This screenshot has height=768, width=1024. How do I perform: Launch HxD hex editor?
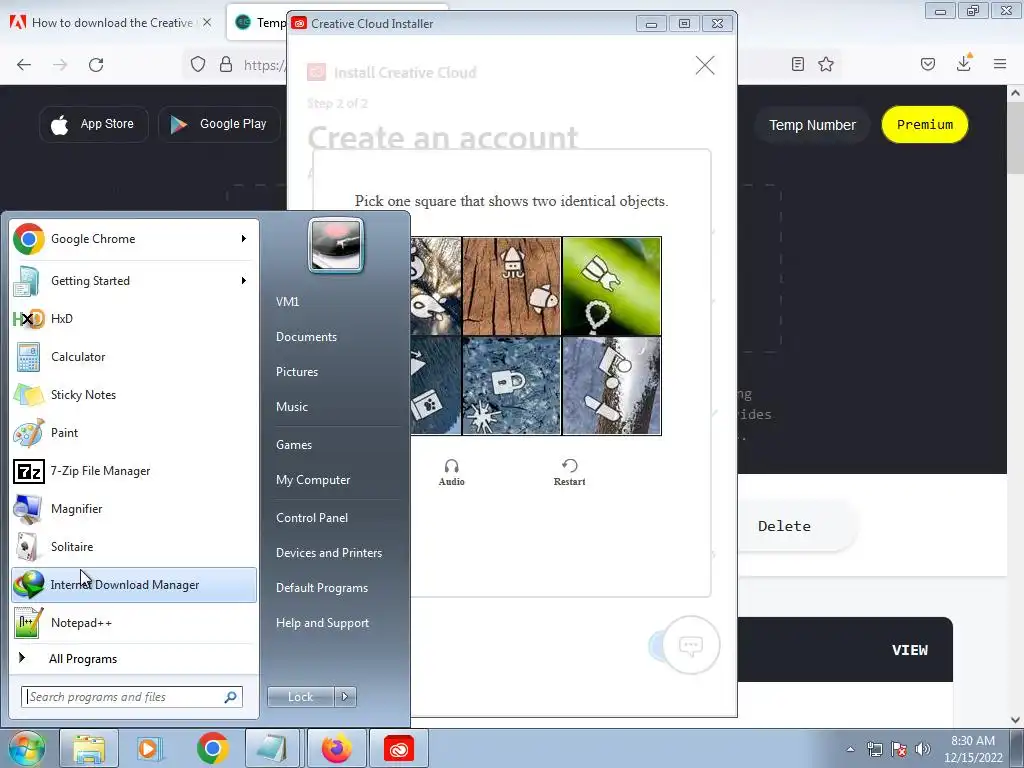(x=134, y=319)
